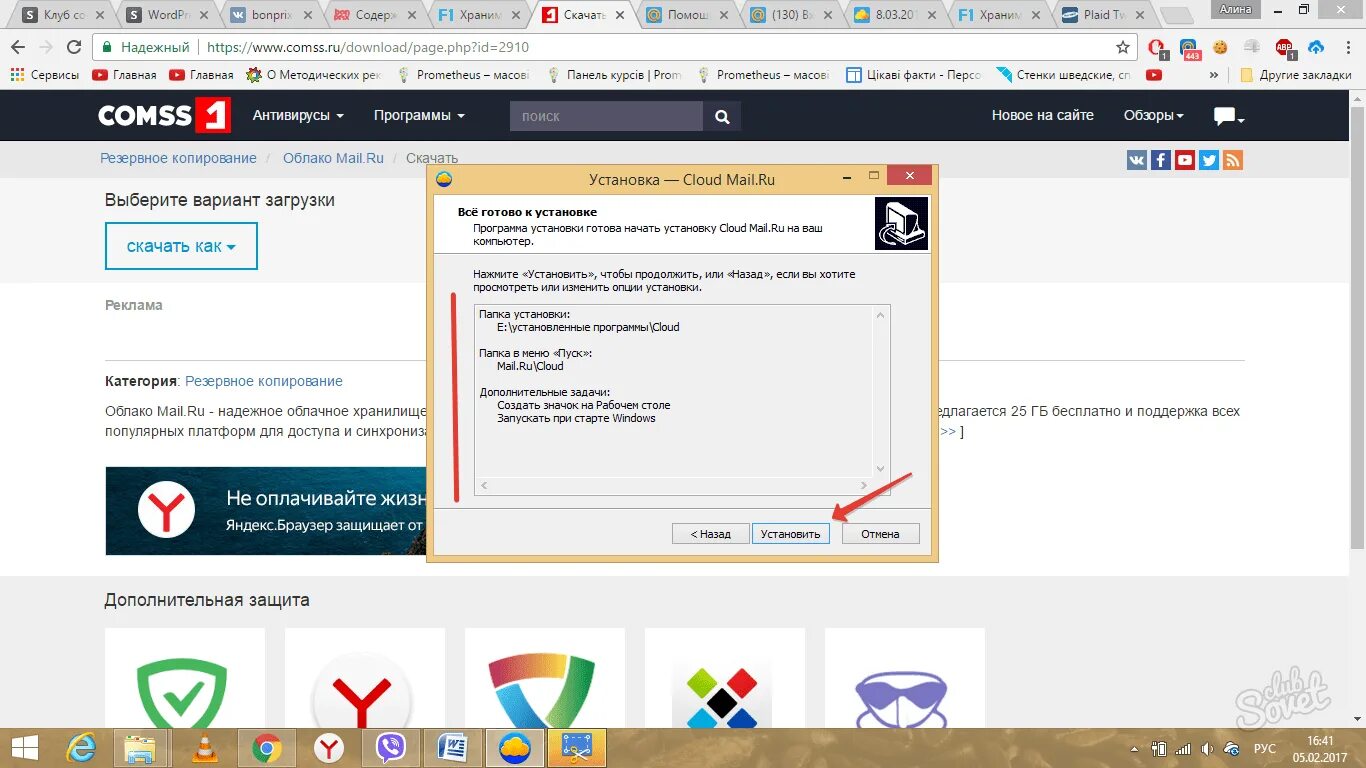Cancel installation with Отмена button

point(880,534)
